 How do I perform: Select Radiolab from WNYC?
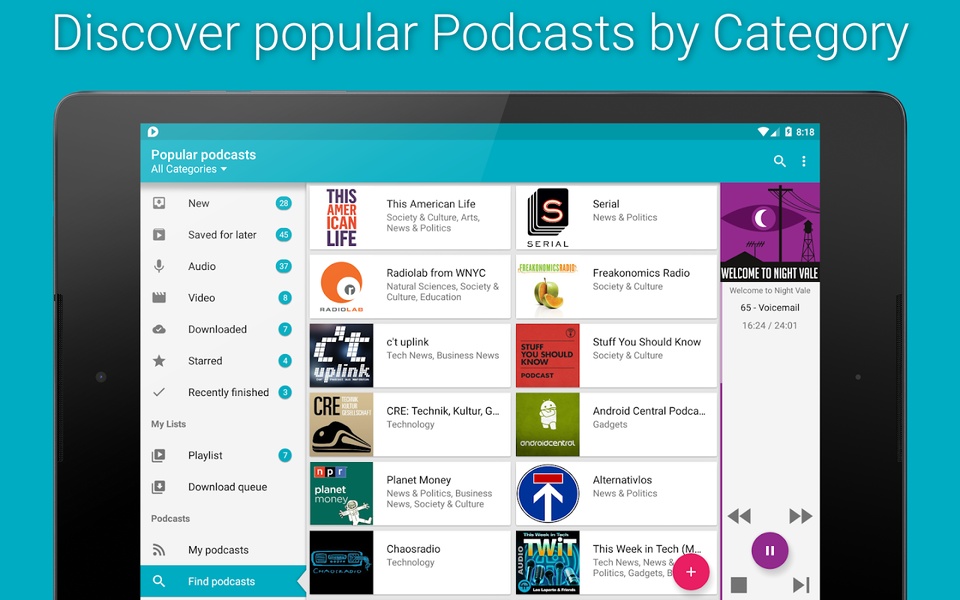click(x=410, y=287)
